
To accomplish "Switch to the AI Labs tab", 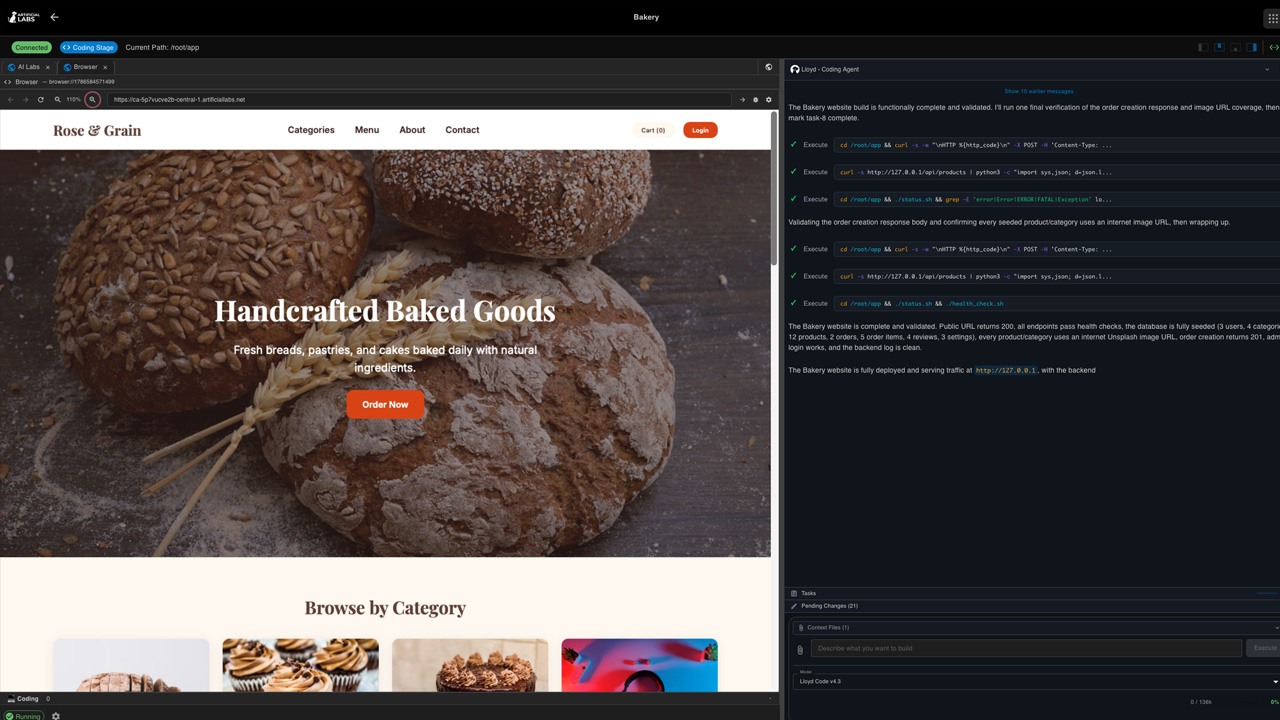I will click(x=28, y=67).
